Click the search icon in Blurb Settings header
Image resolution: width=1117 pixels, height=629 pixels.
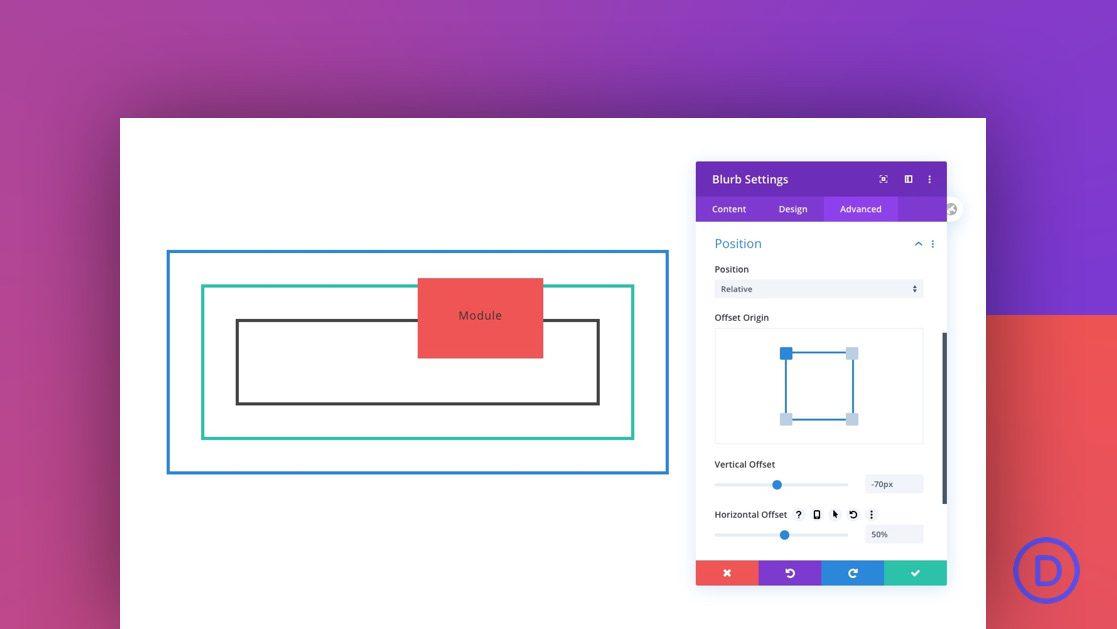(x=883, y=178)
